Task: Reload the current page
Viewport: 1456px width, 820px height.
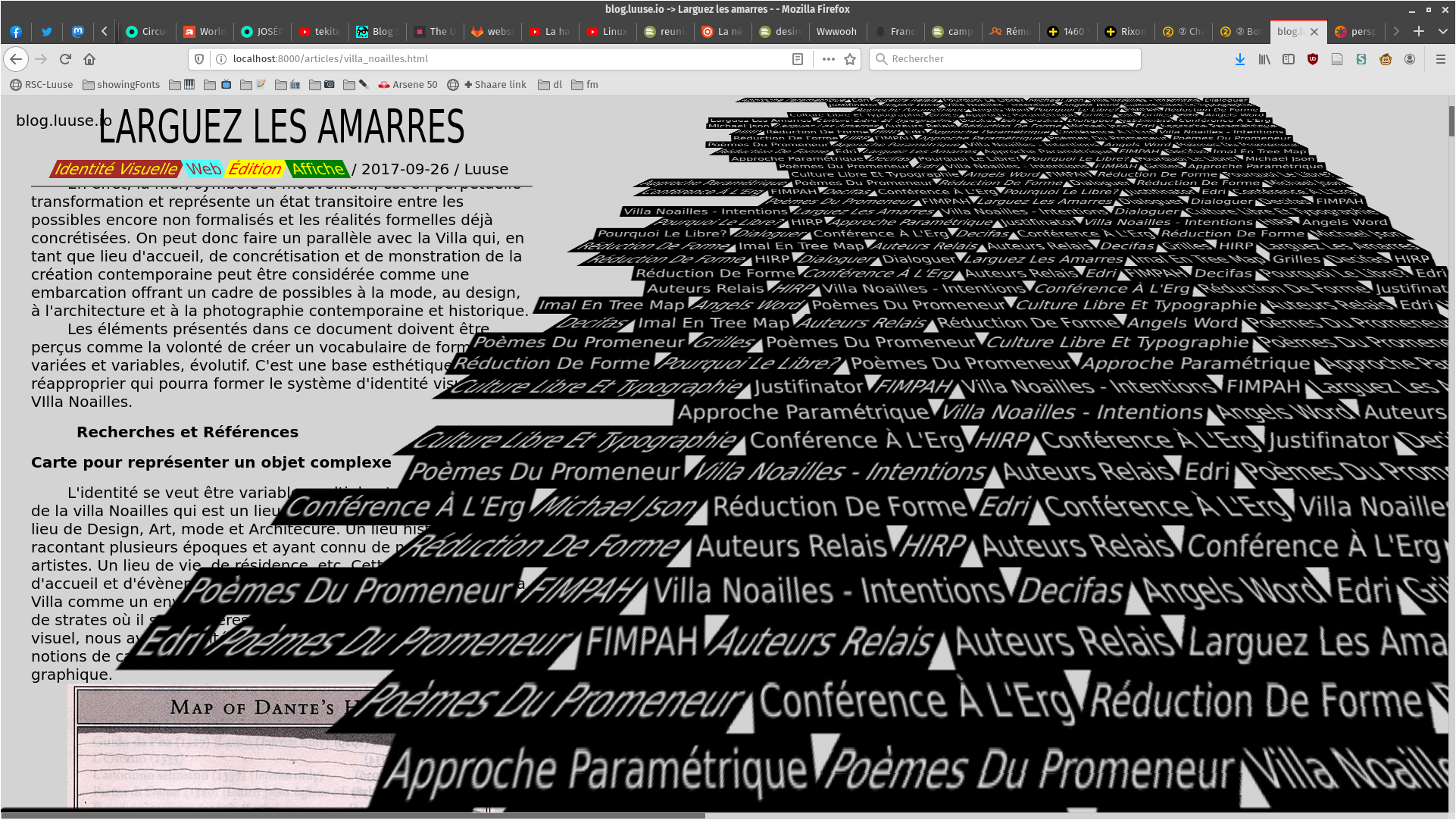Action: point(65,59)
